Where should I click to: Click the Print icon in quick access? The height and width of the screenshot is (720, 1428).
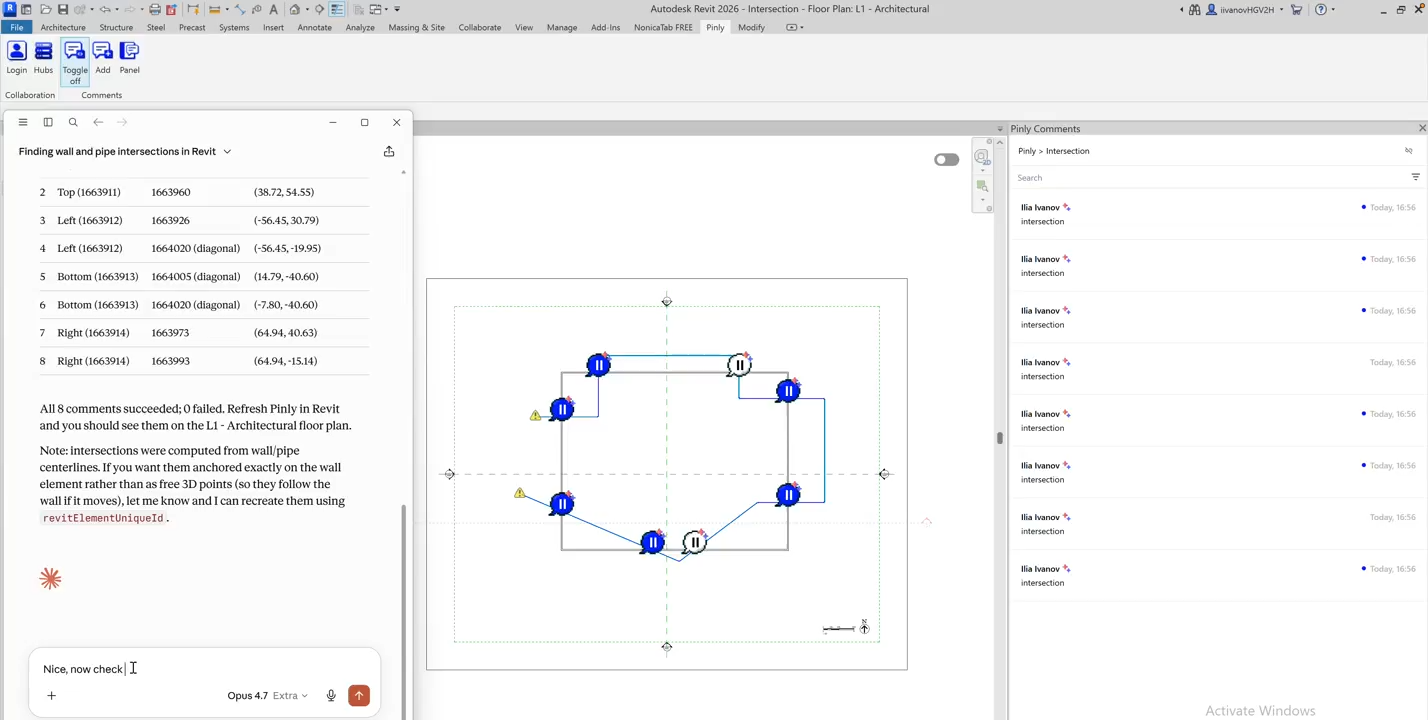coord(155,9)
